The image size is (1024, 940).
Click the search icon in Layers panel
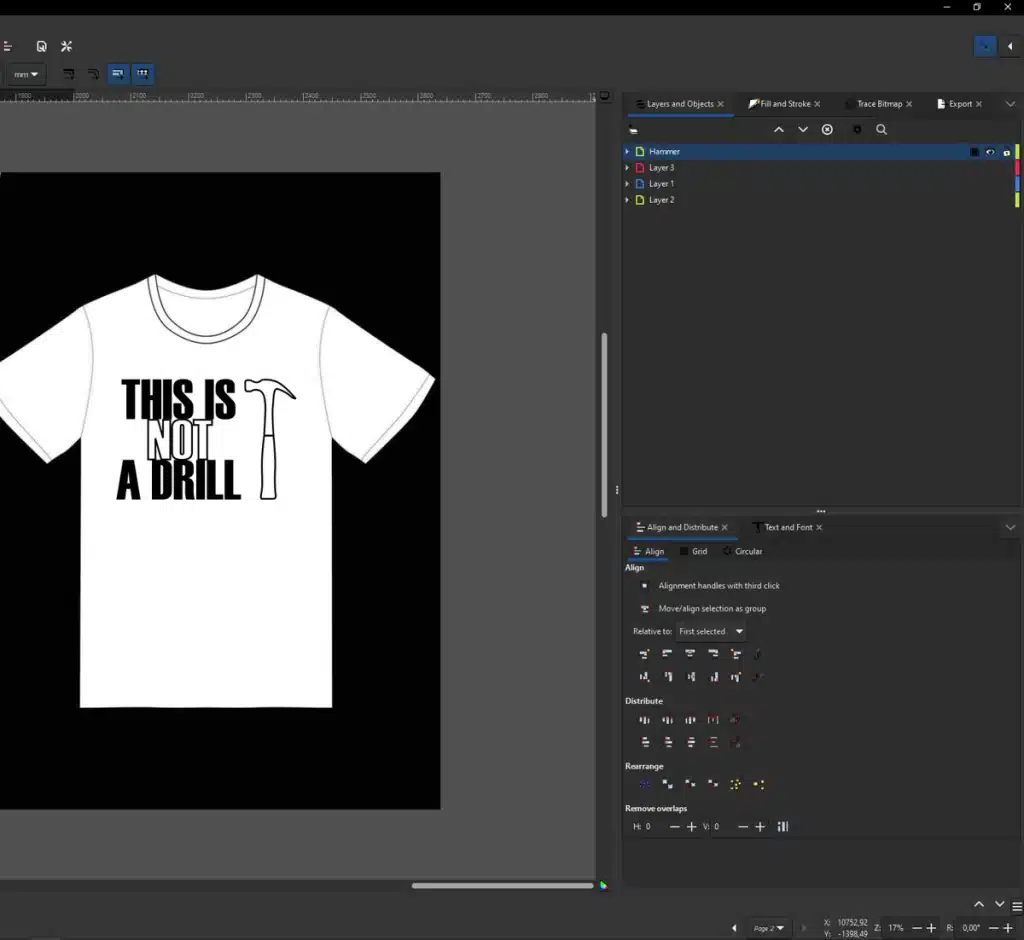(x=881, y=130)
